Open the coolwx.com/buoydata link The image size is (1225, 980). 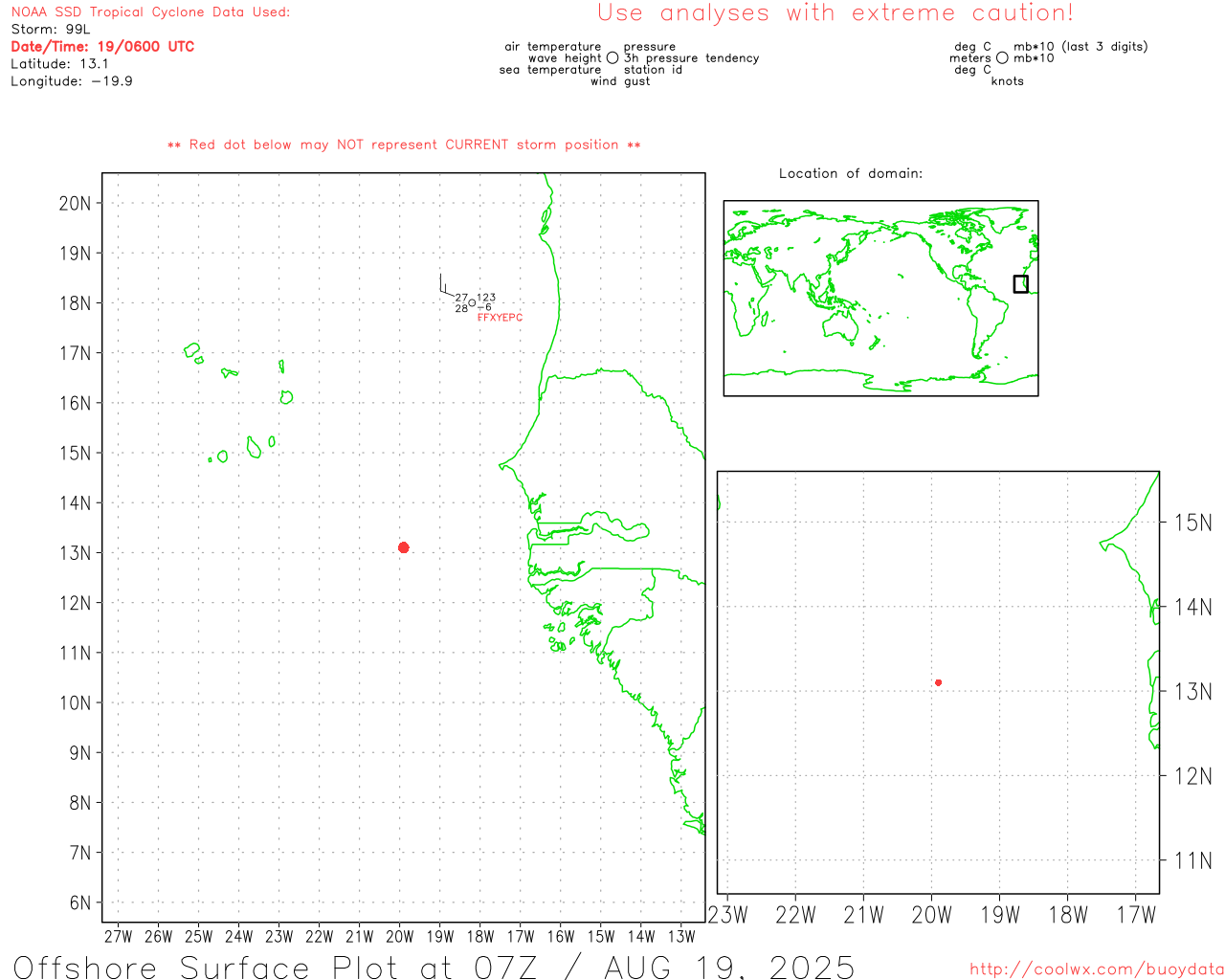1097,969
